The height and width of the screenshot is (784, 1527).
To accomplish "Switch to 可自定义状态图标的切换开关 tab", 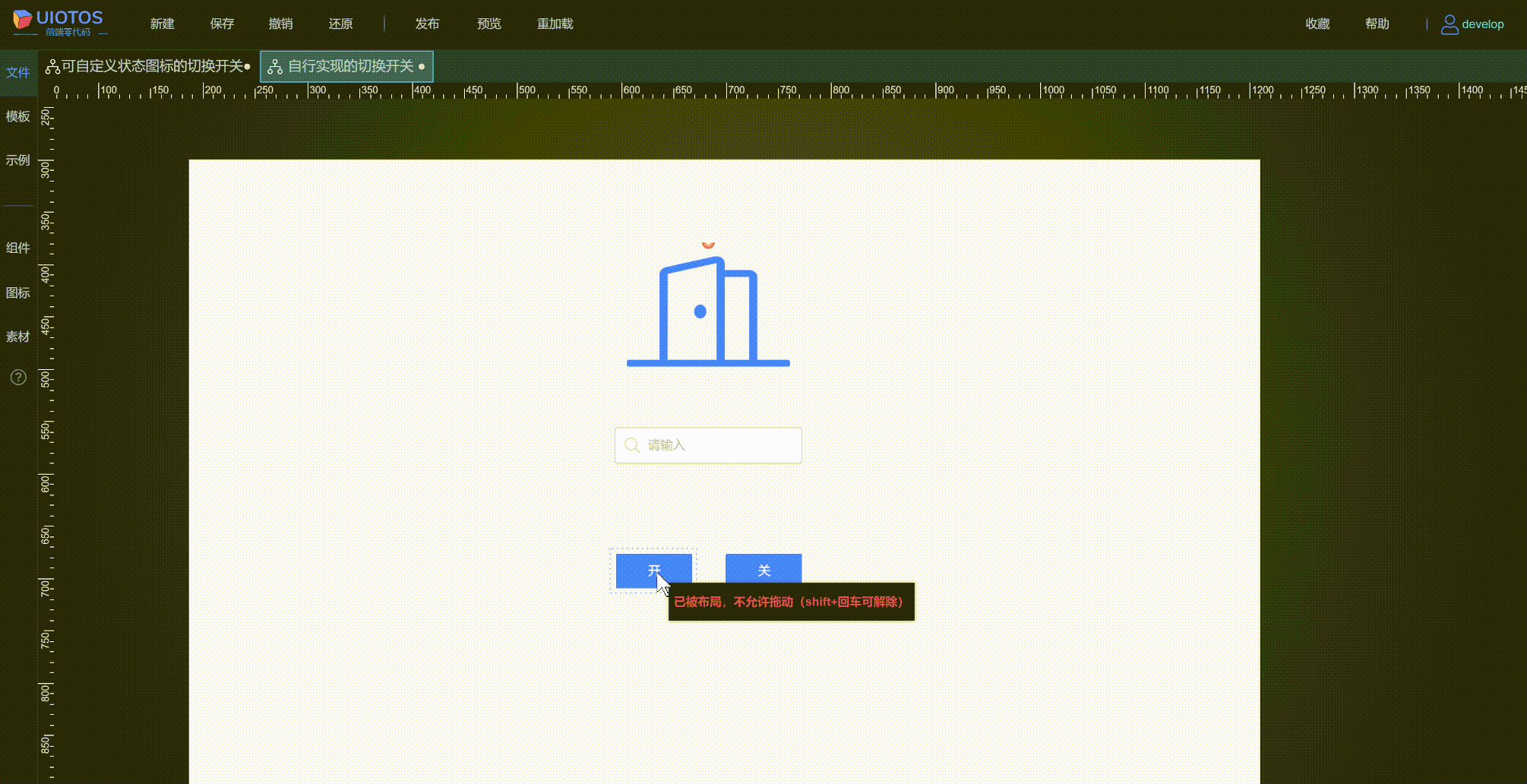I will pos(148,67).
